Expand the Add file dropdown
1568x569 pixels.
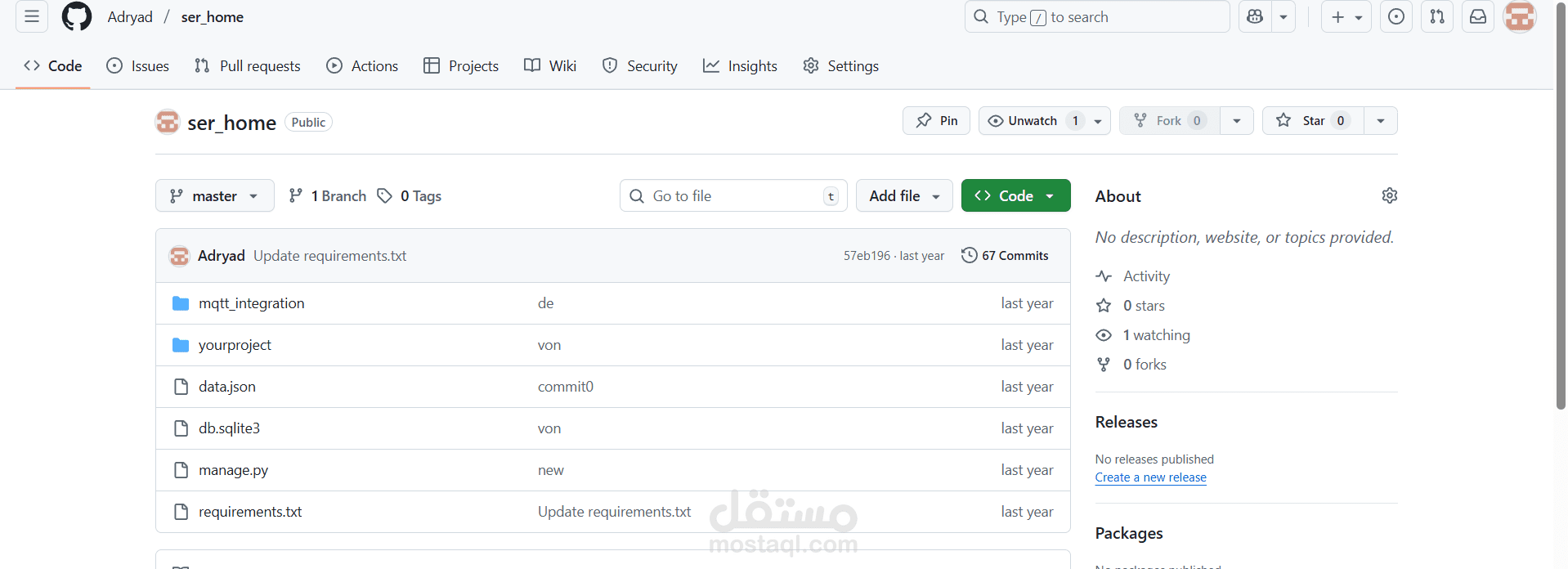[x=904, y=195]
